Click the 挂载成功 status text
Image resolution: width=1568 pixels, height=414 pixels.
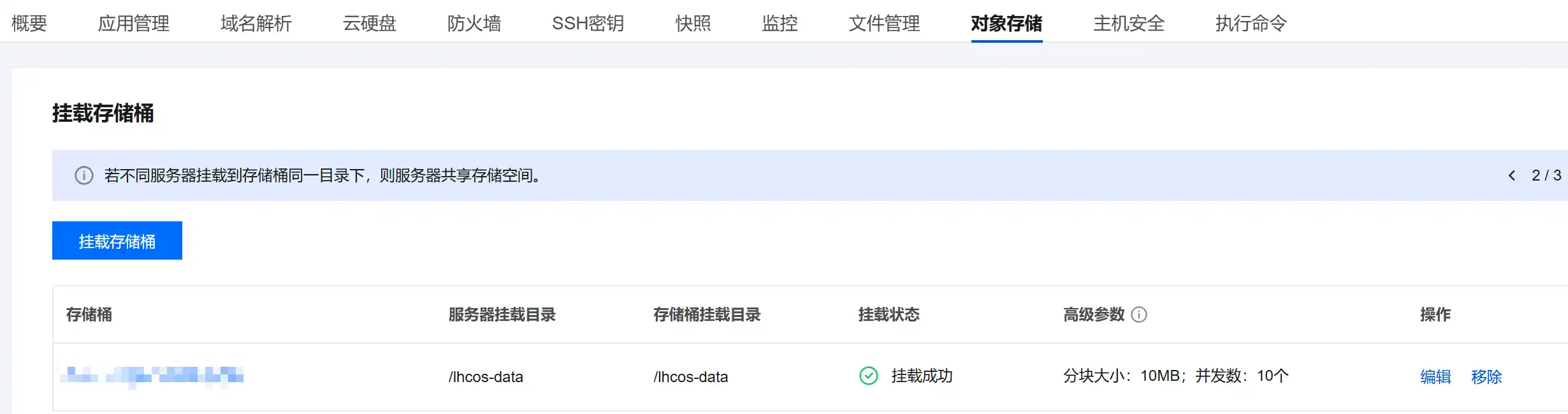coord(922,376)
